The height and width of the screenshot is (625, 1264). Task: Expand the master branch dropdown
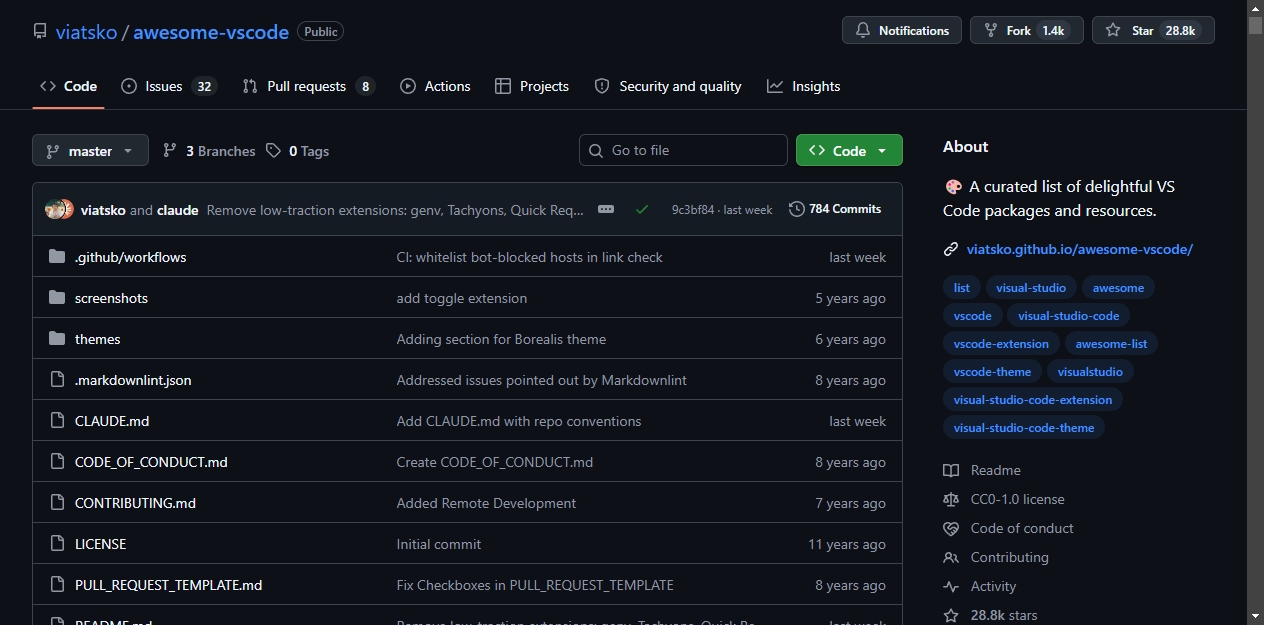(x=90, y=151)
